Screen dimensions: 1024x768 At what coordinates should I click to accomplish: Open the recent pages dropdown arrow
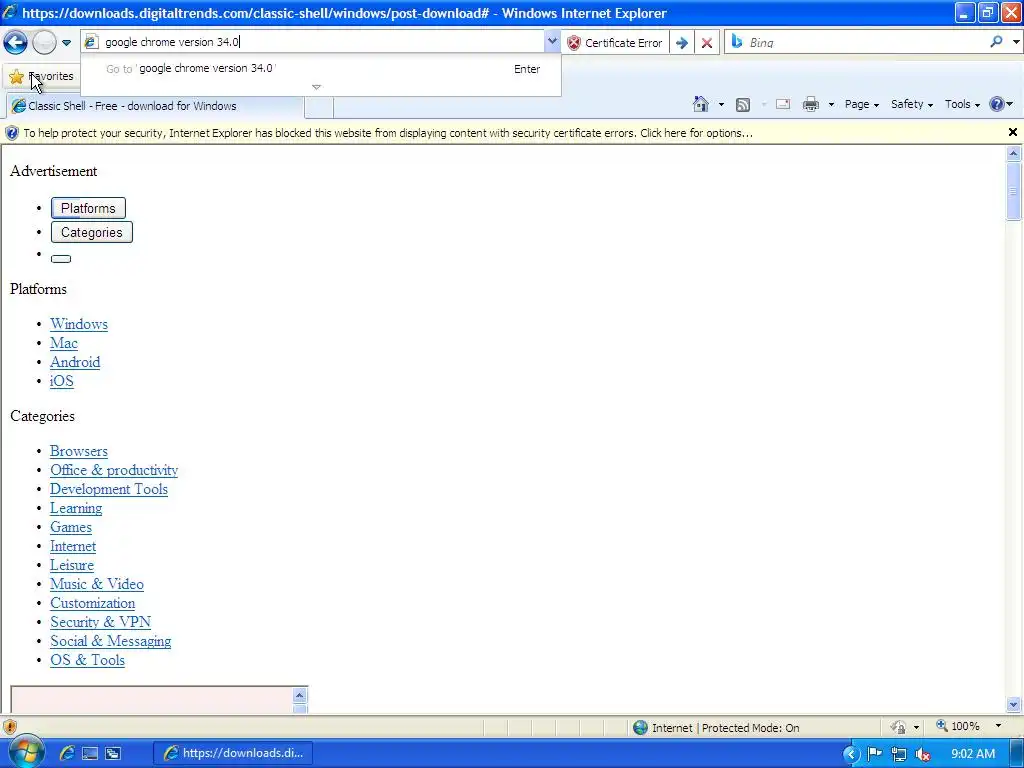[67, 43]
